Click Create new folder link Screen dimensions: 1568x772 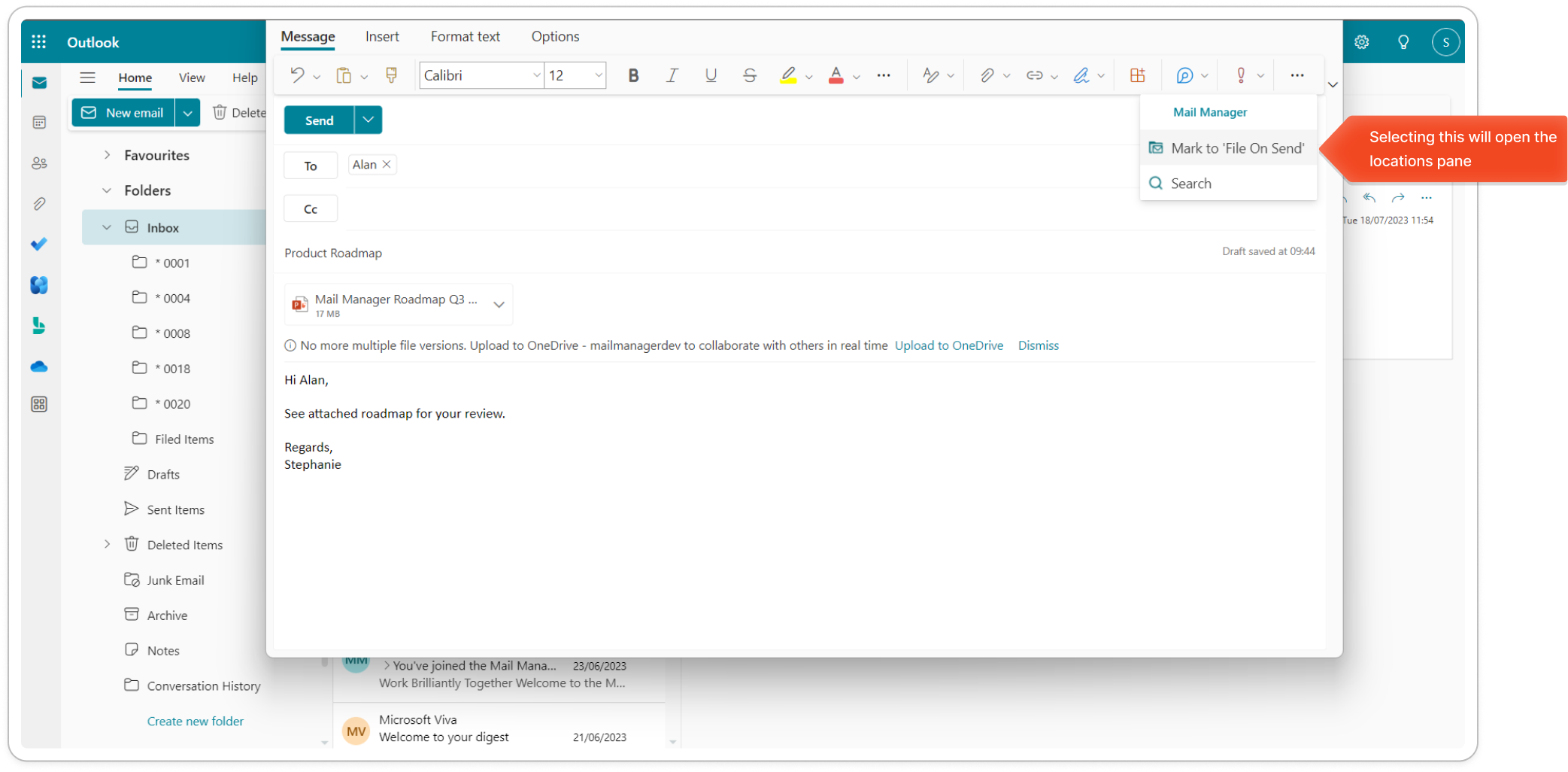[x=196, y=721]
